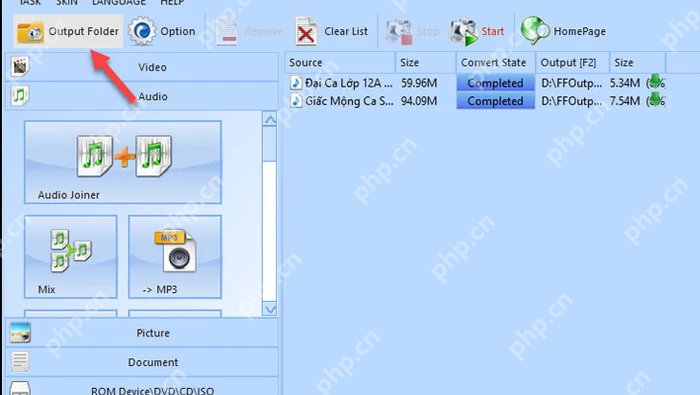The width and height of the screenshot is (700, 395).
Task: Click music note icon of Đại Ca Lớp row
Action: [296, 83]
